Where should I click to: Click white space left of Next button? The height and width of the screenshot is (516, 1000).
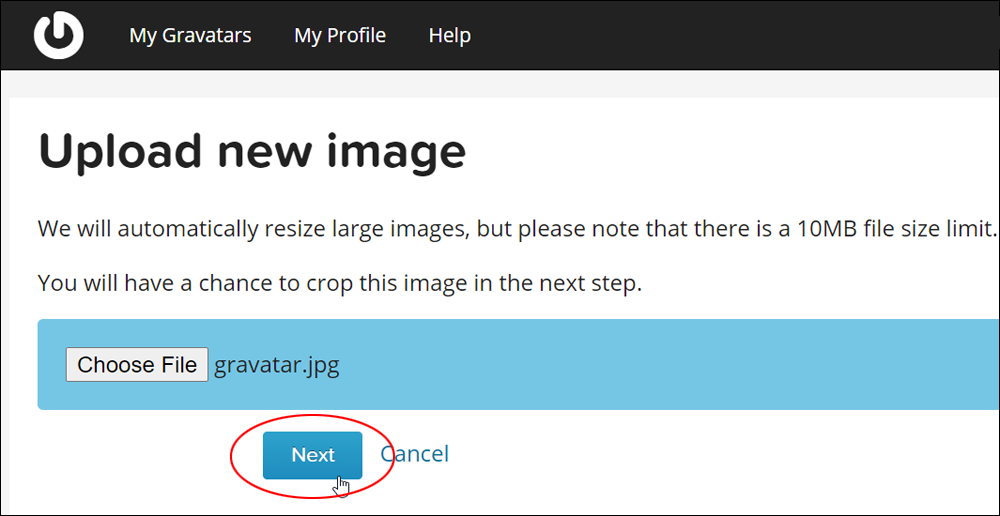pos(128,454)
